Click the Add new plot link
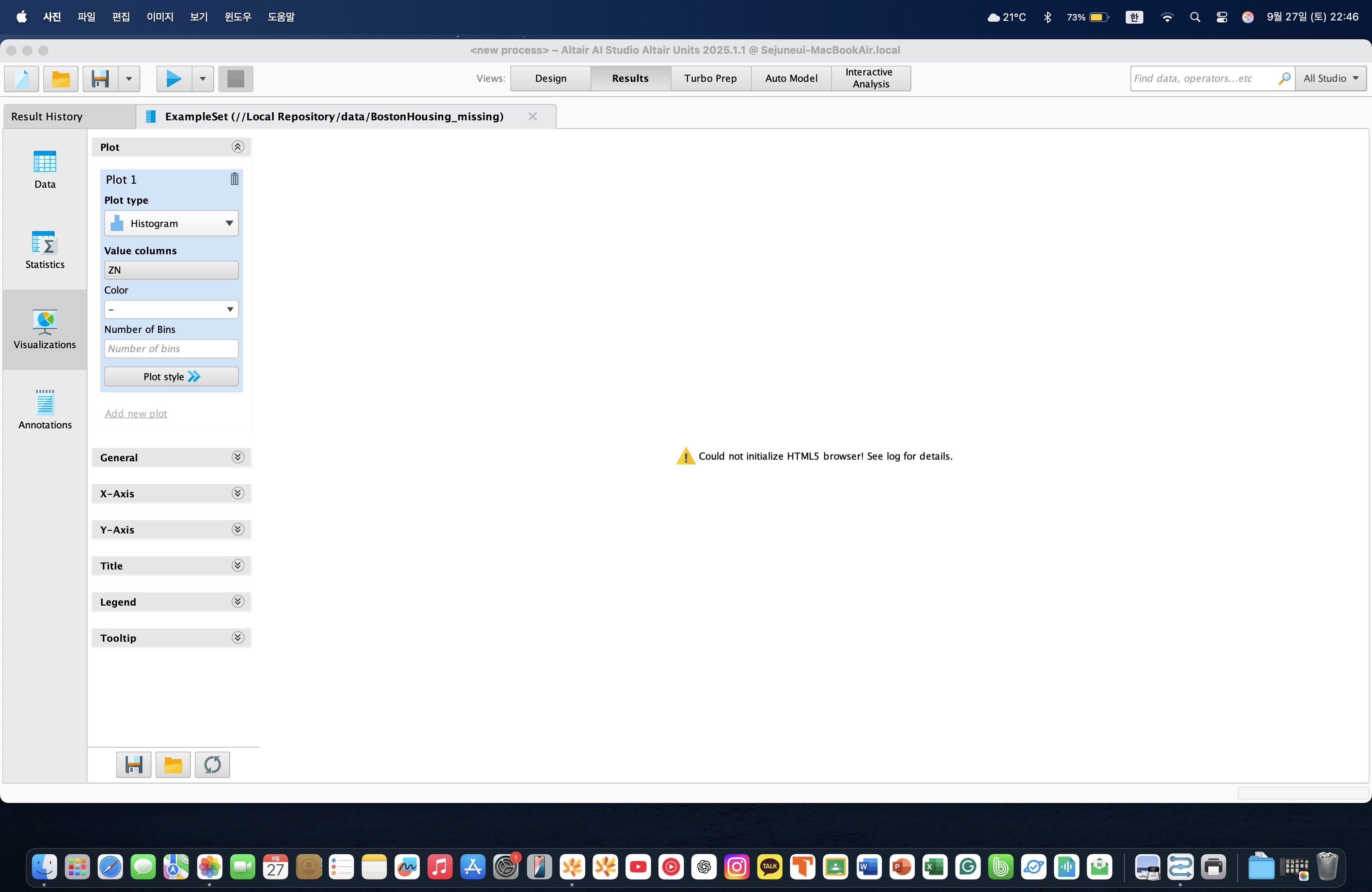 [136, 414]
